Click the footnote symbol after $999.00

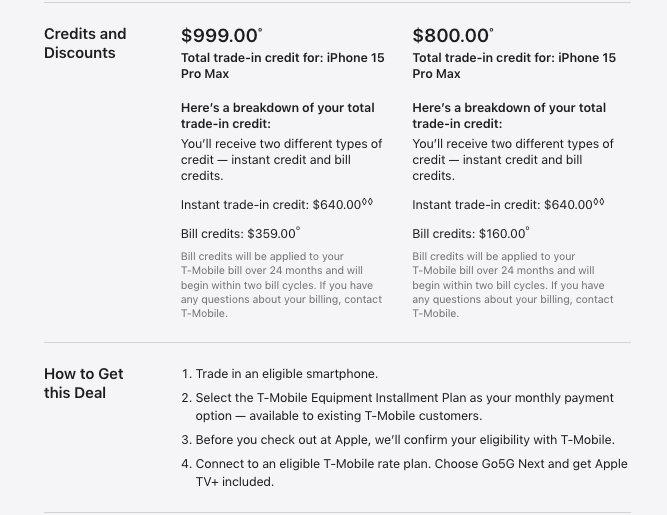[261, 31]
